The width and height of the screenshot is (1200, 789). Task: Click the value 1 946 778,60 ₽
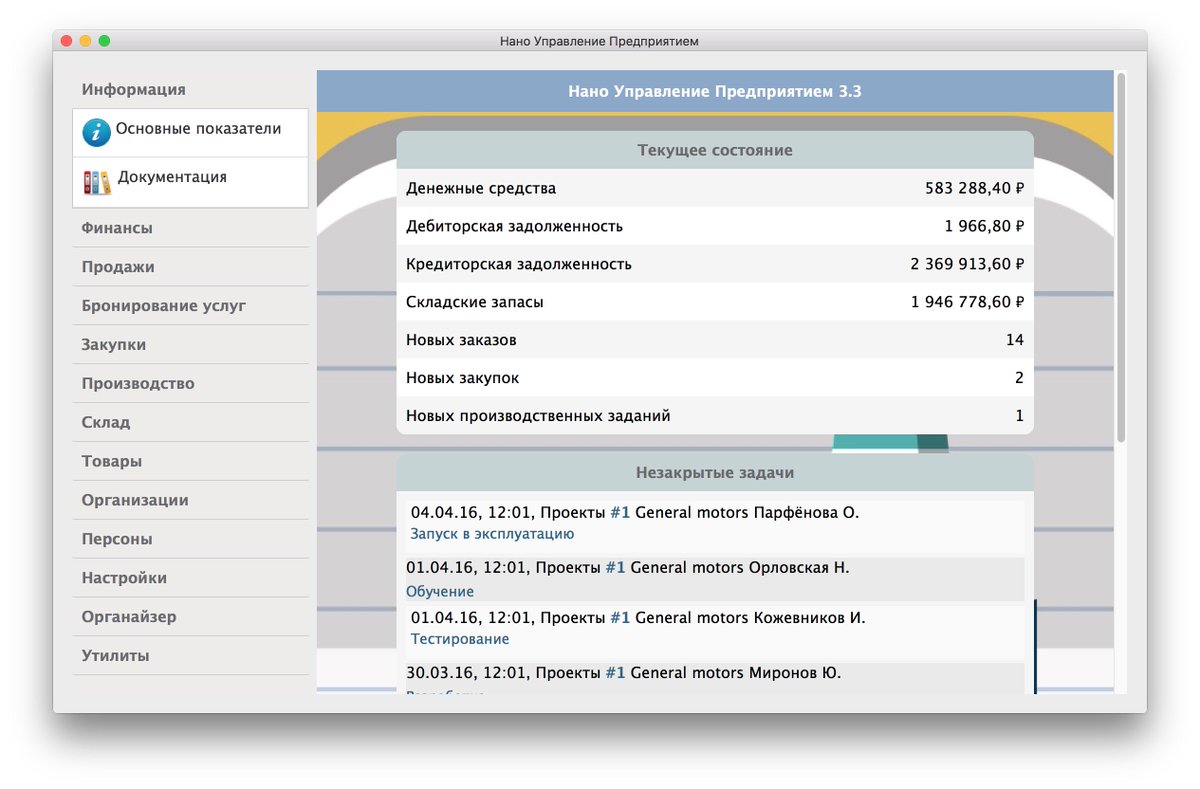click(x=967, y=302)
